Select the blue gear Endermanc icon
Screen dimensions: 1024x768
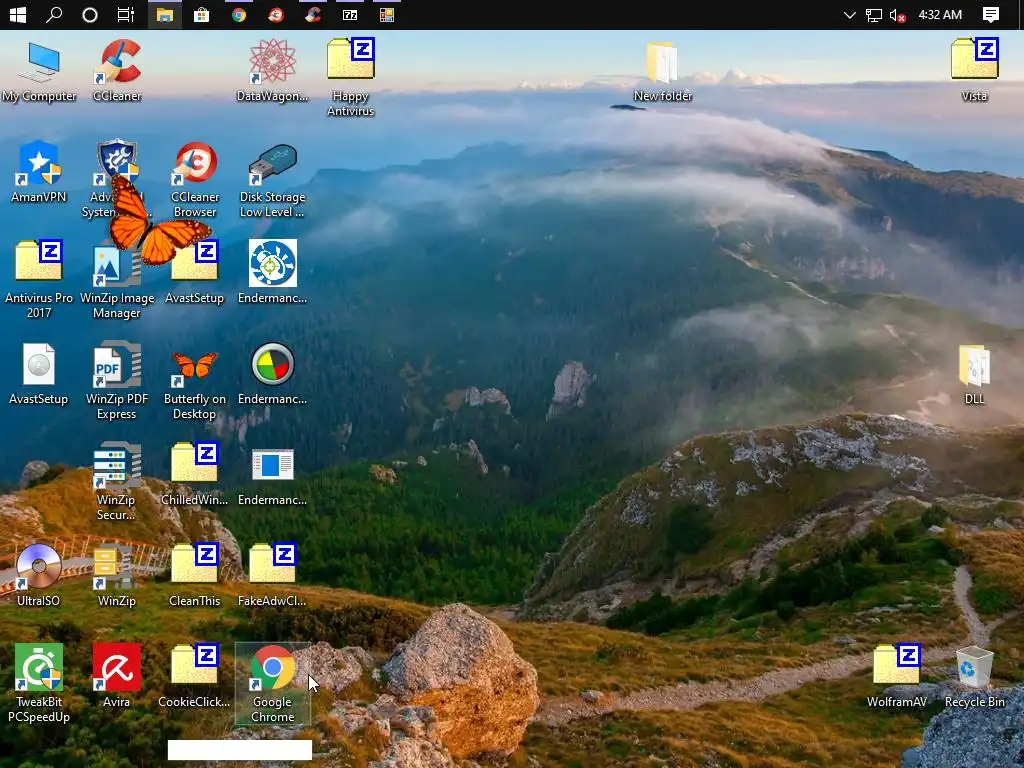tap(272, 273)
